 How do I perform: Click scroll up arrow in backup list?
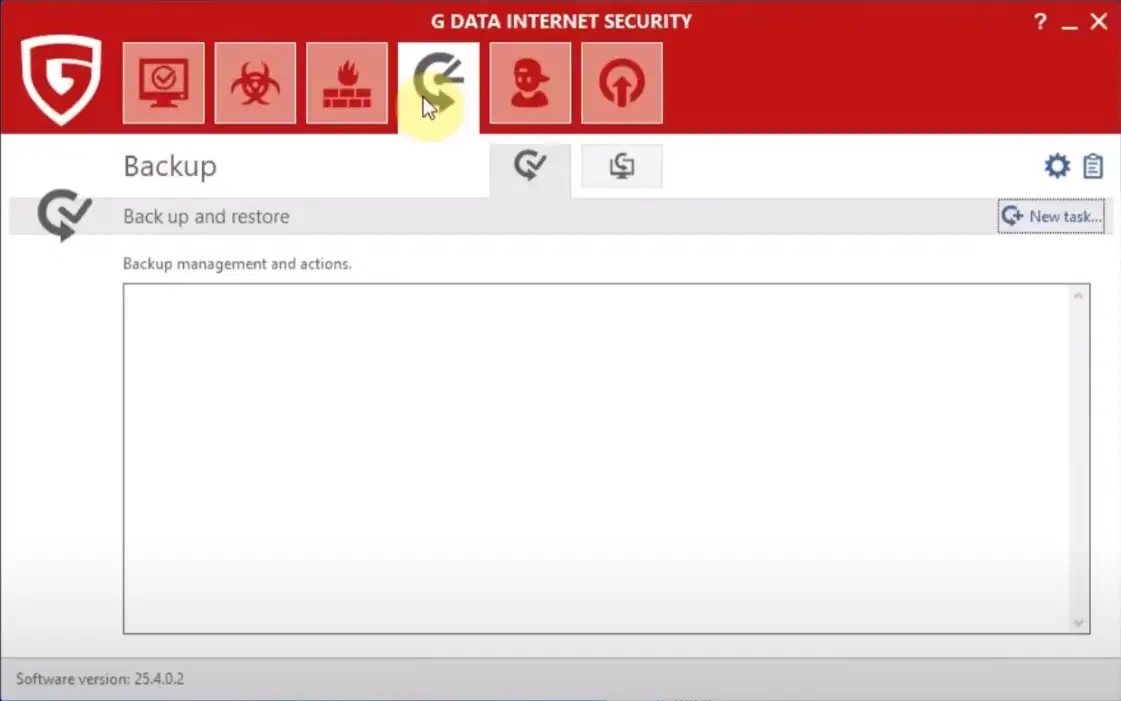(x=1078, y=296)
